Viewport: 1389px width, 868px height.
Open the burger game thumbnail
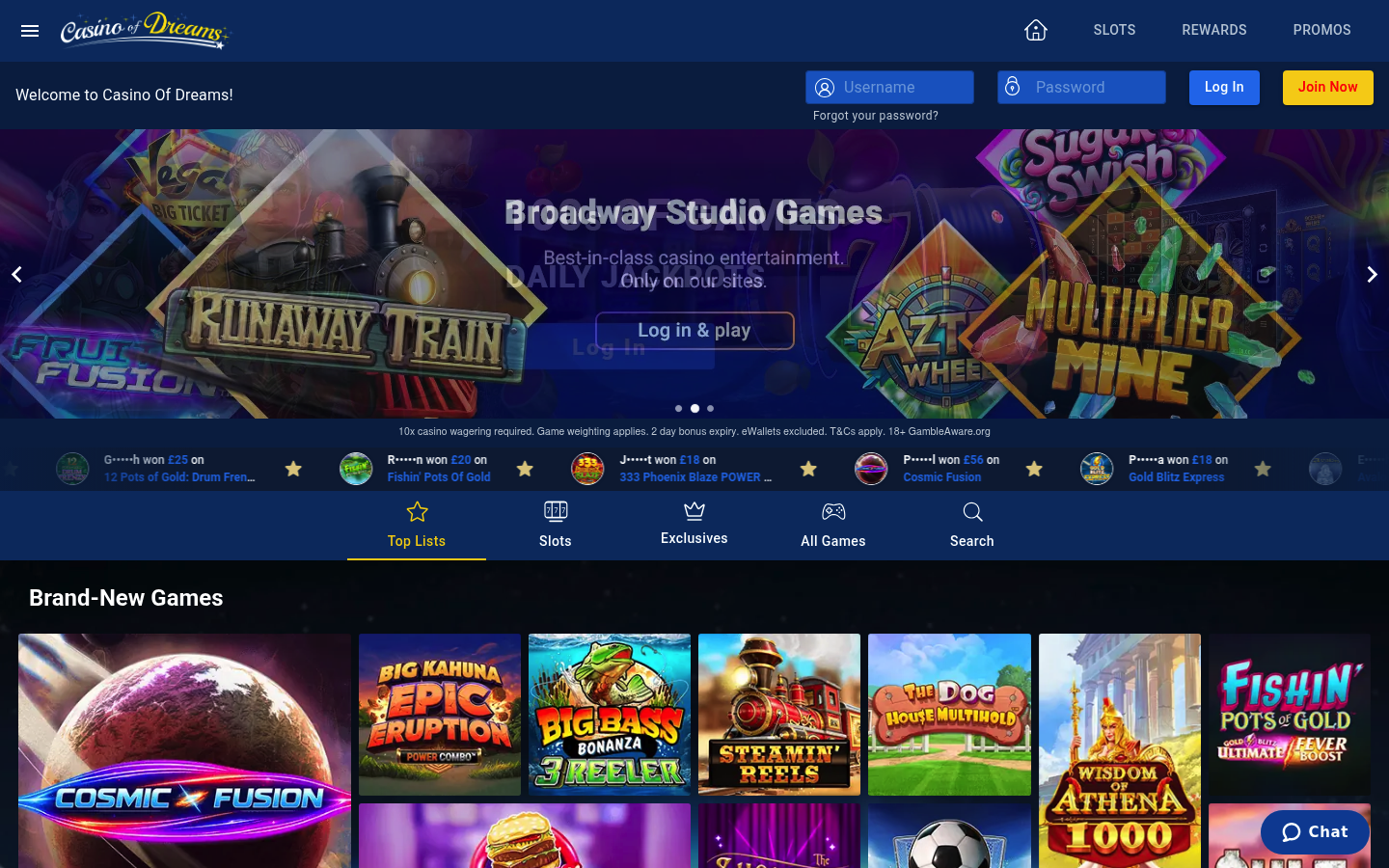[x=525, y=836]
